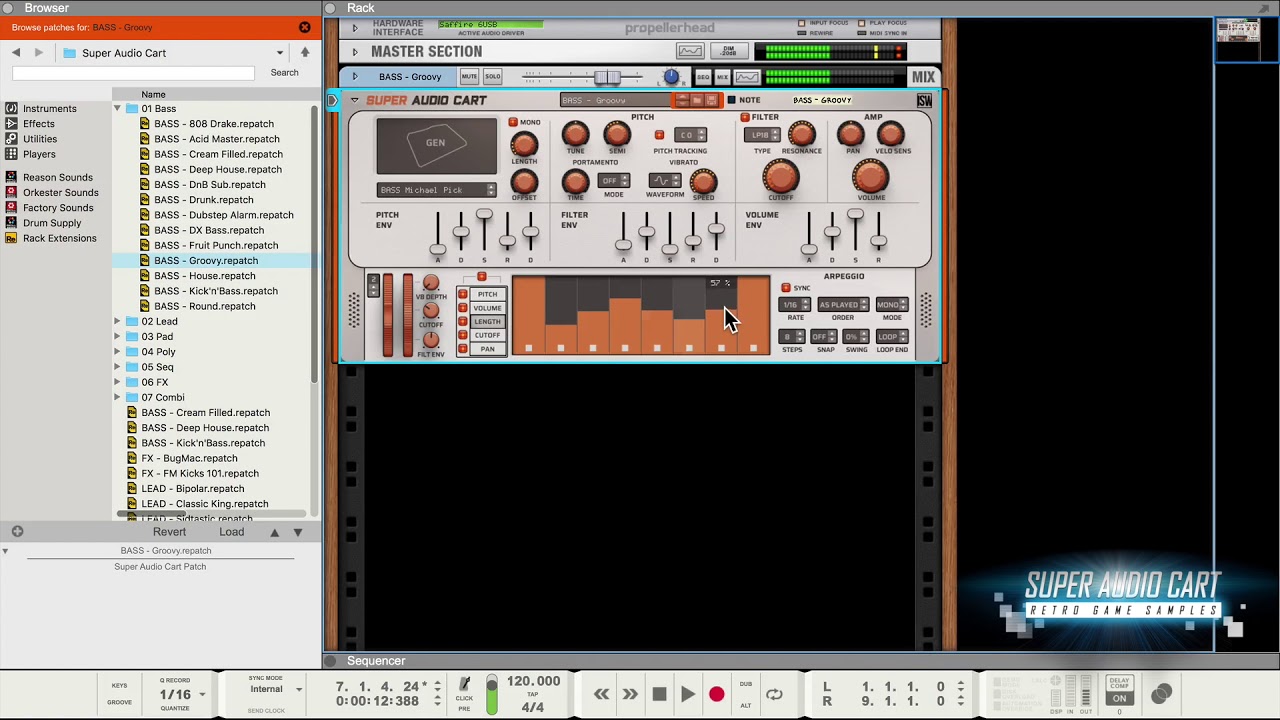The image size is (1280, 720).
Task: Click the MIX button on mix channel
Action: pos(722,77)
